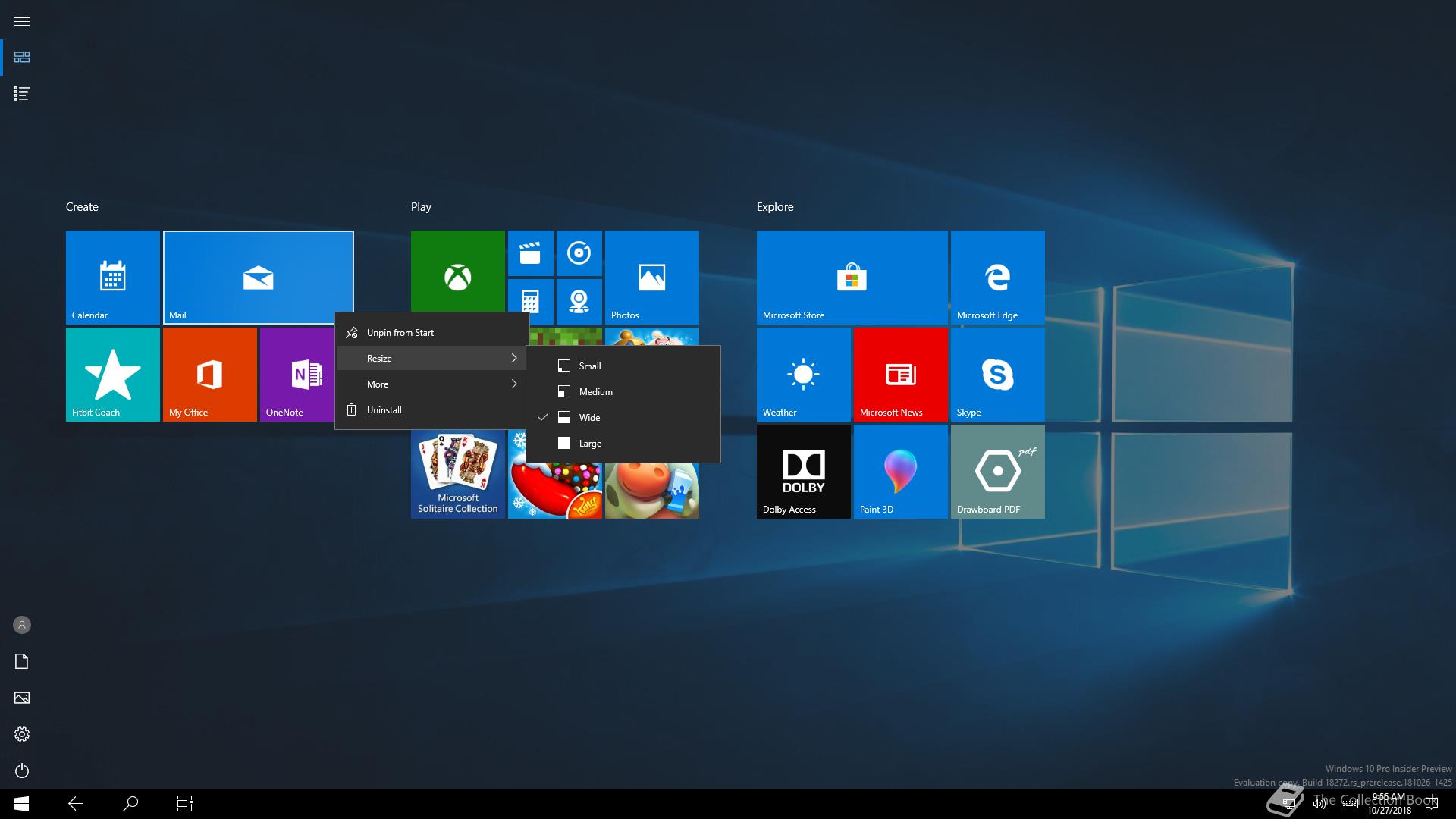This screenshot has width=1456, height=819.
Task: Launch the Paint 3D tile
Action: pyautogui.click(x=901, y=472)
